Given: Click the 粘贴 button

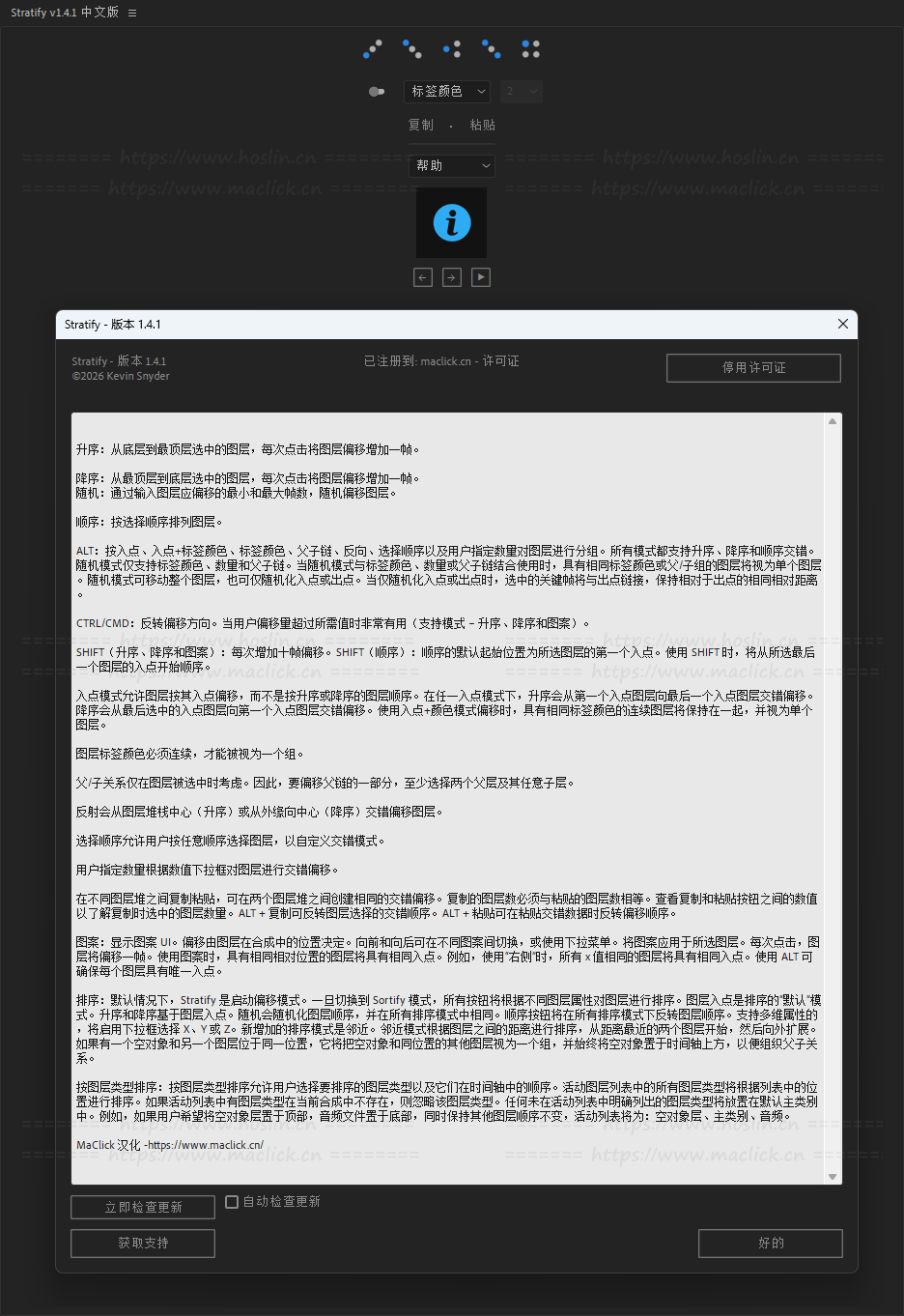Looking at the screenshot, I should [x=483, y=125].
